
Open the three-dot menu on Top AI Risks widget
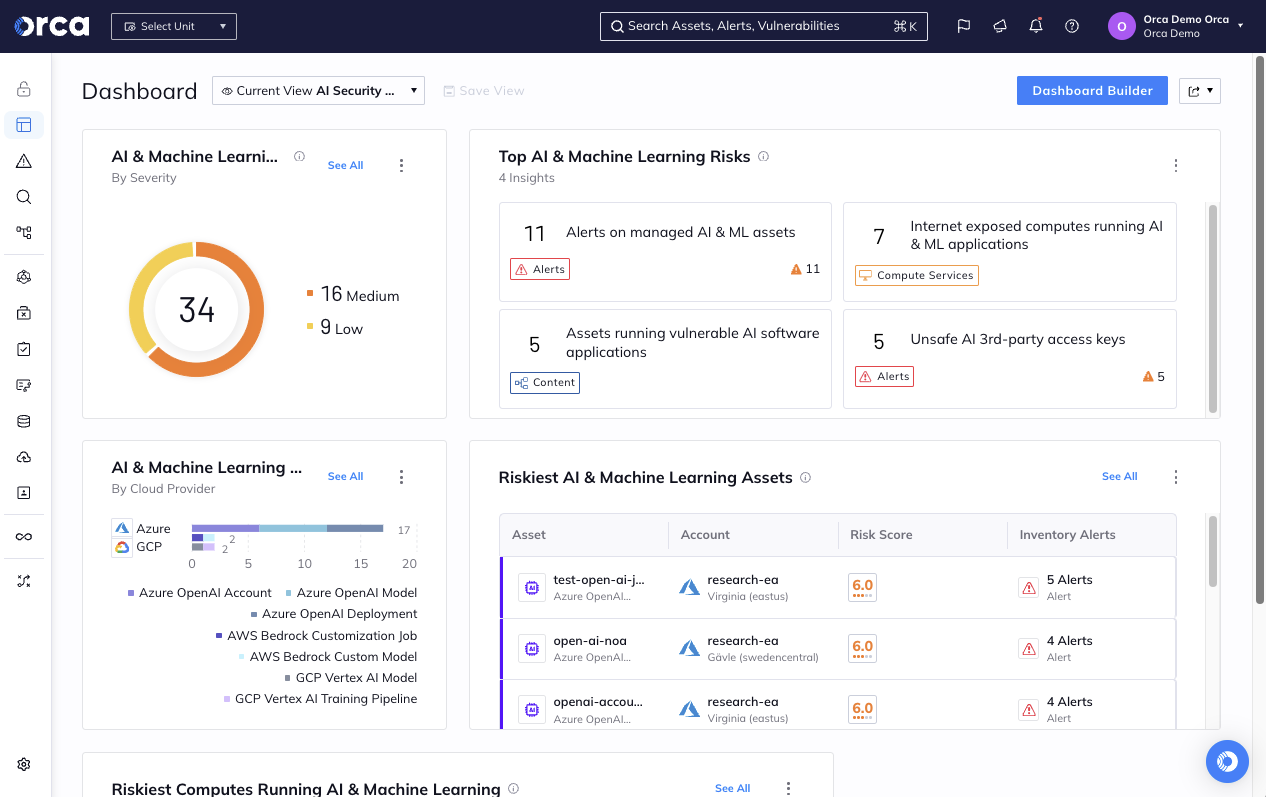(x=1176, y=165)
